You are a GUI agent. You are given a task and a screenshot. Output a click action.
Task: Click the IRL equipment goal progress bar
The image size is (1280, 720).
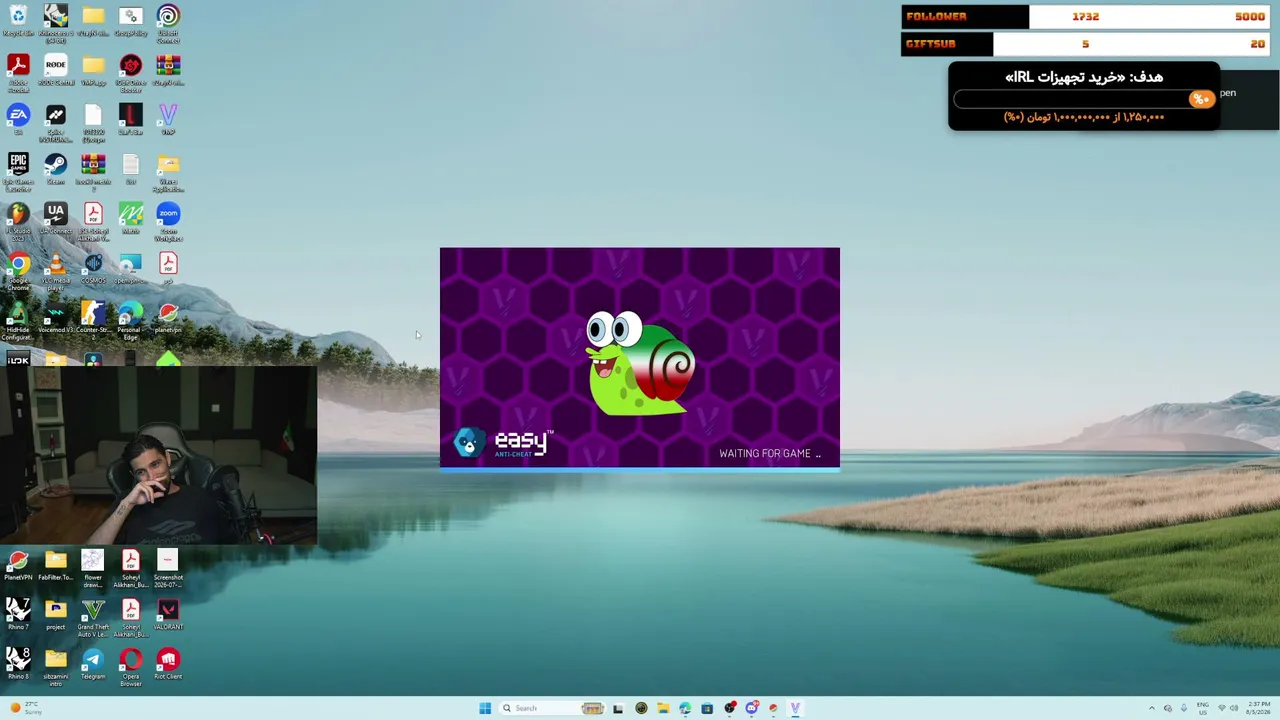click(x=1084, y=99)
